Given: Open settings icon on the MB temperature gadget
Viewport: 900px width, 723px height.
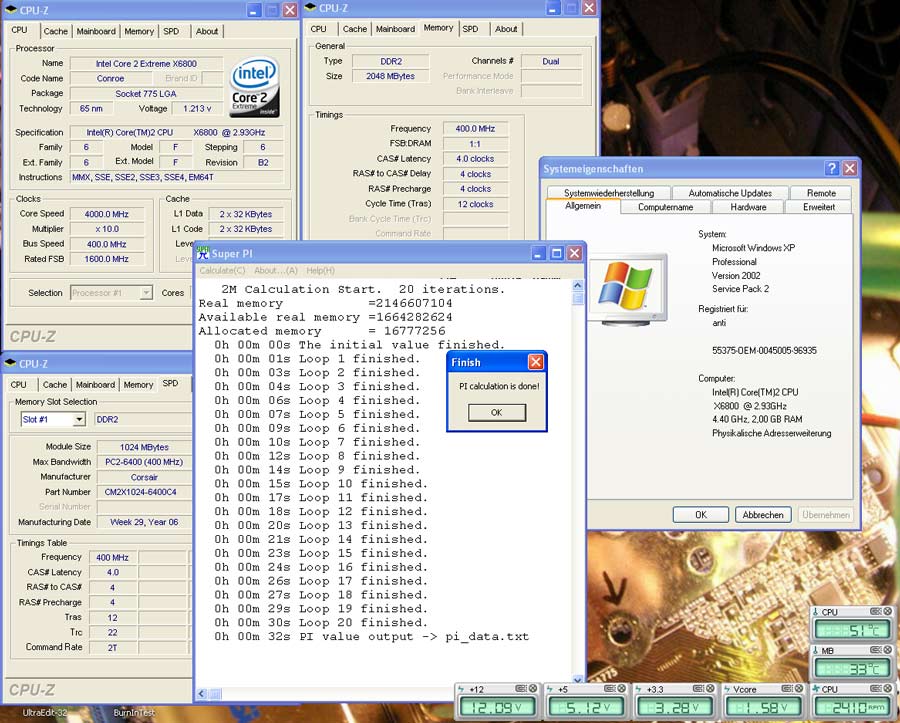Looking at the screenshot, I should (x=876, y=650).
